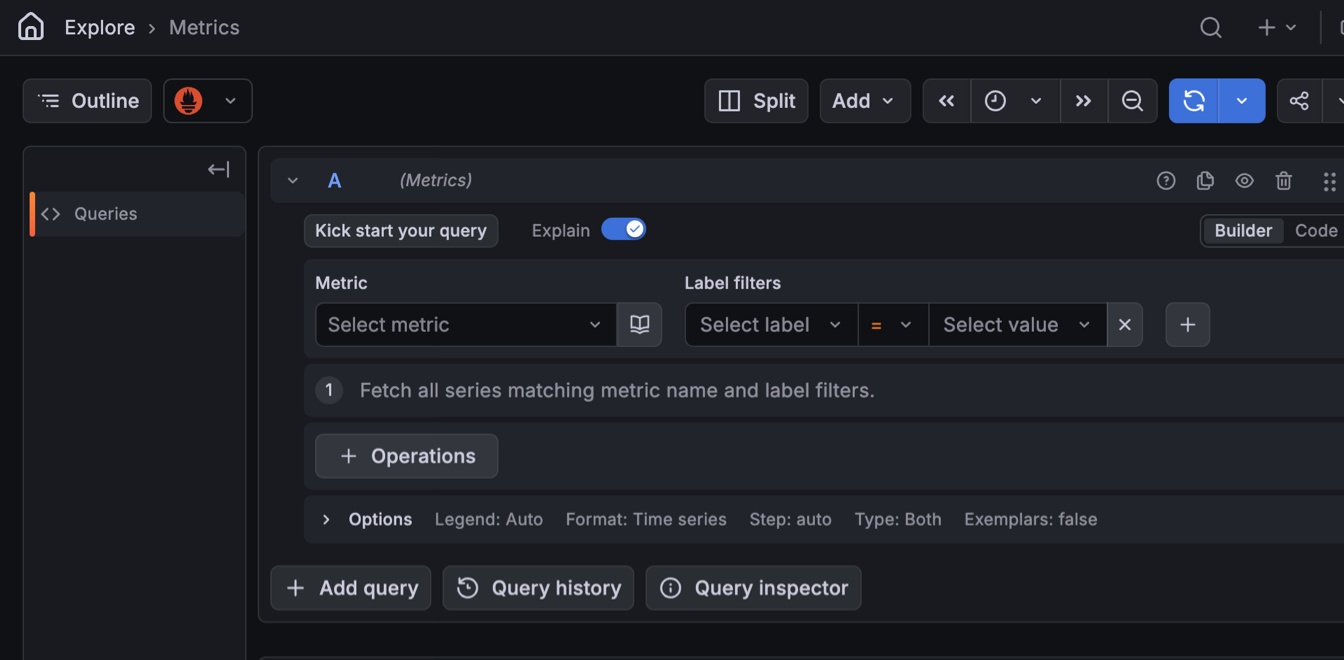Zoom out the time range

tap(1132, 101)
